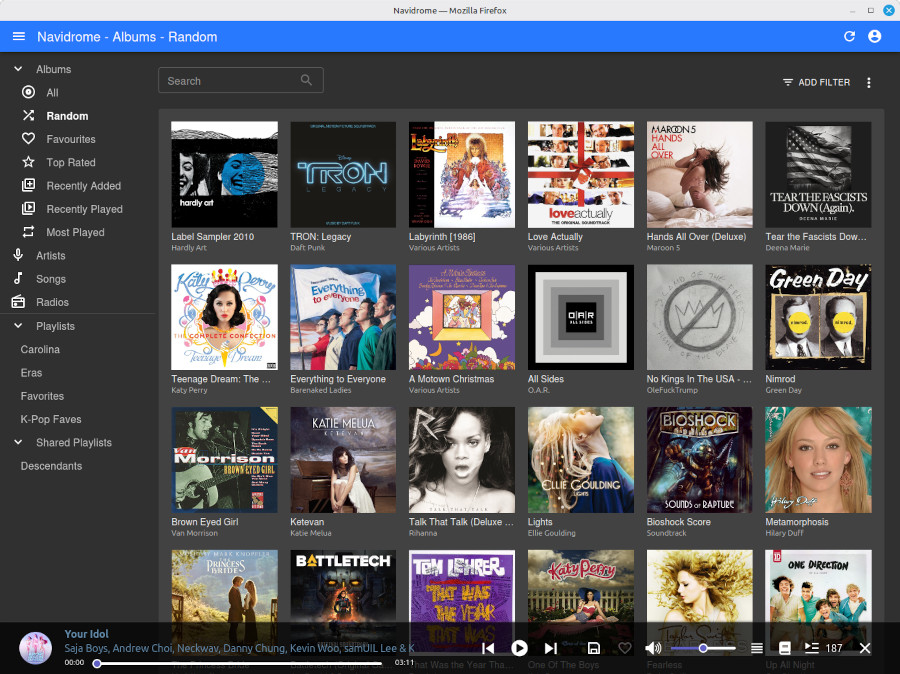Click the ADD FILTER button
This screenshot has width=900, height=674.
click(x=816, y=82)
